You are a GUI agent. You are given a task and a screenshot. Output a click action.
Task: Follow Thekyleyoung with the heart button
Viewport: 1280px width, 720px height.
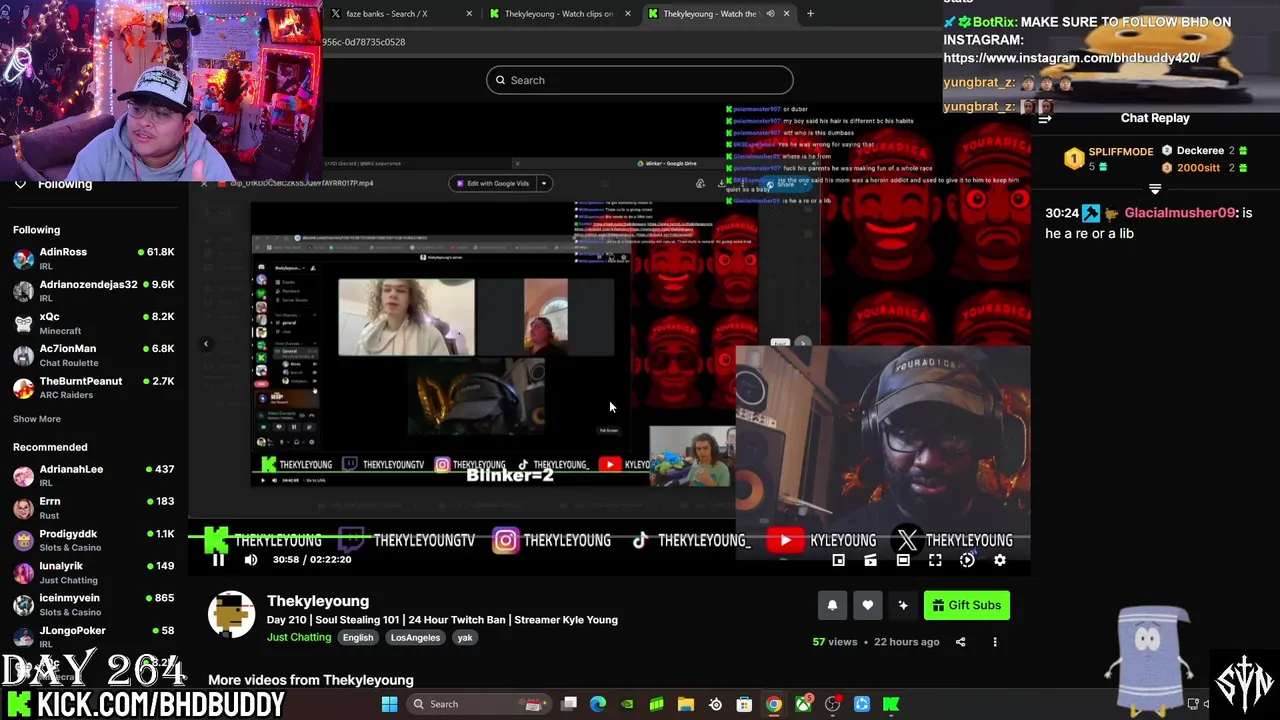click(x=867, y=605)
